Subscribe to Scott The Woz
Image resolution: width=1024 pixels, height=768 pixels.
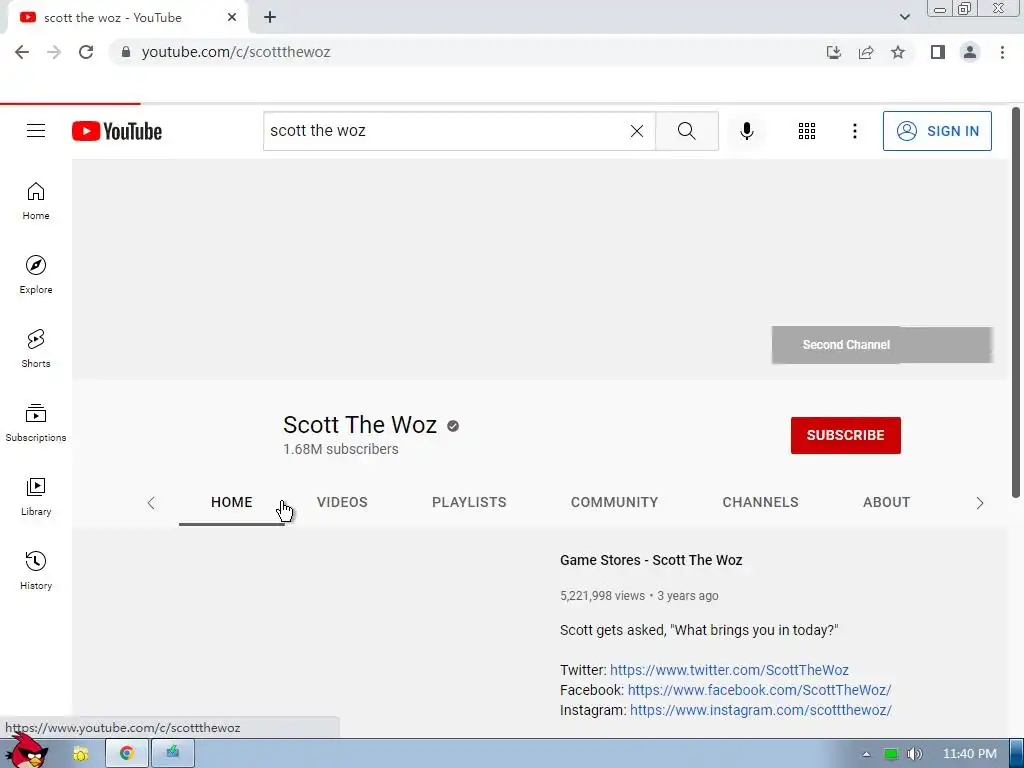coord(846,436)
